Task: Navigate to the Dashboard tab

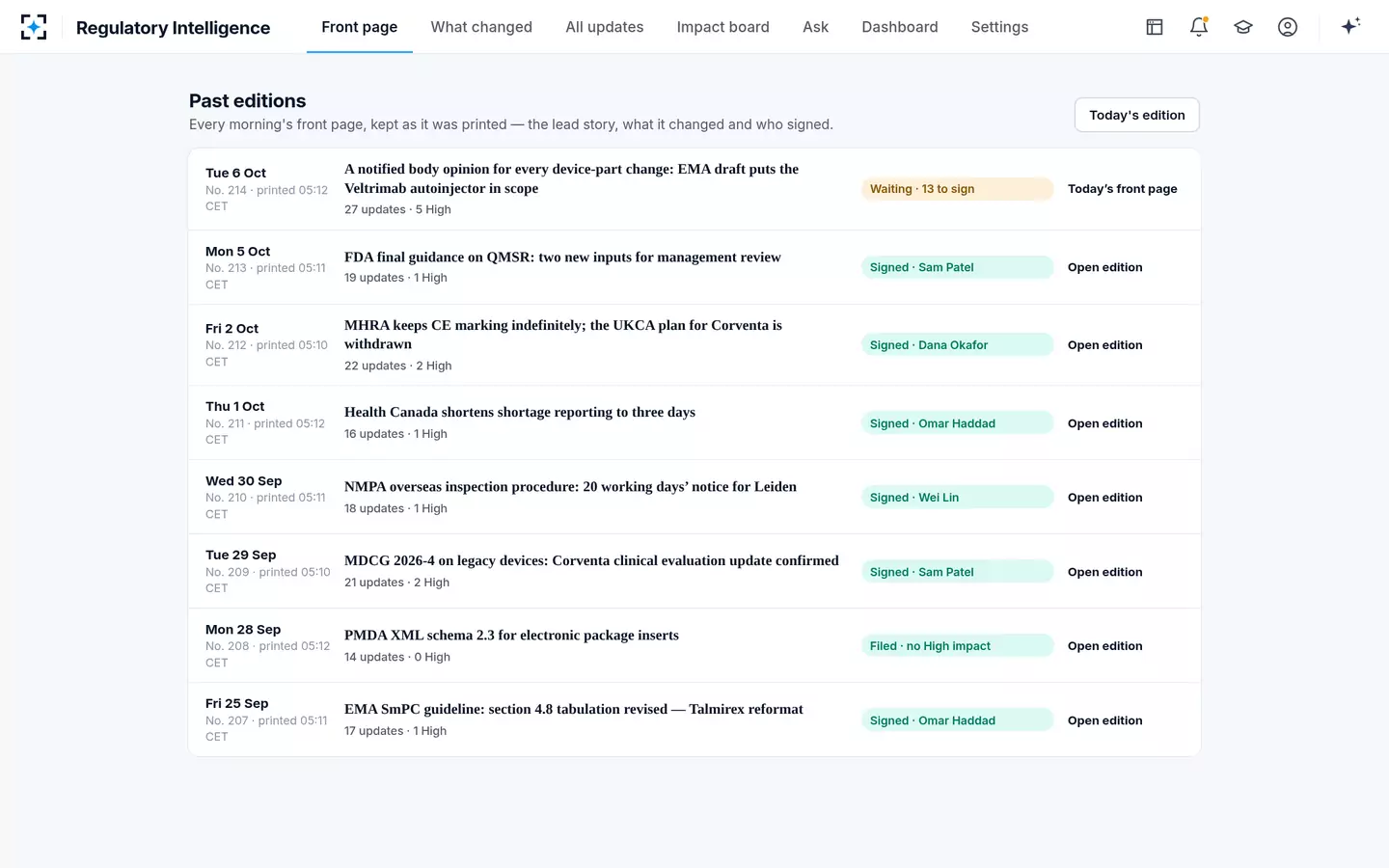Action: pyautogui.click(x=900, y=27)
